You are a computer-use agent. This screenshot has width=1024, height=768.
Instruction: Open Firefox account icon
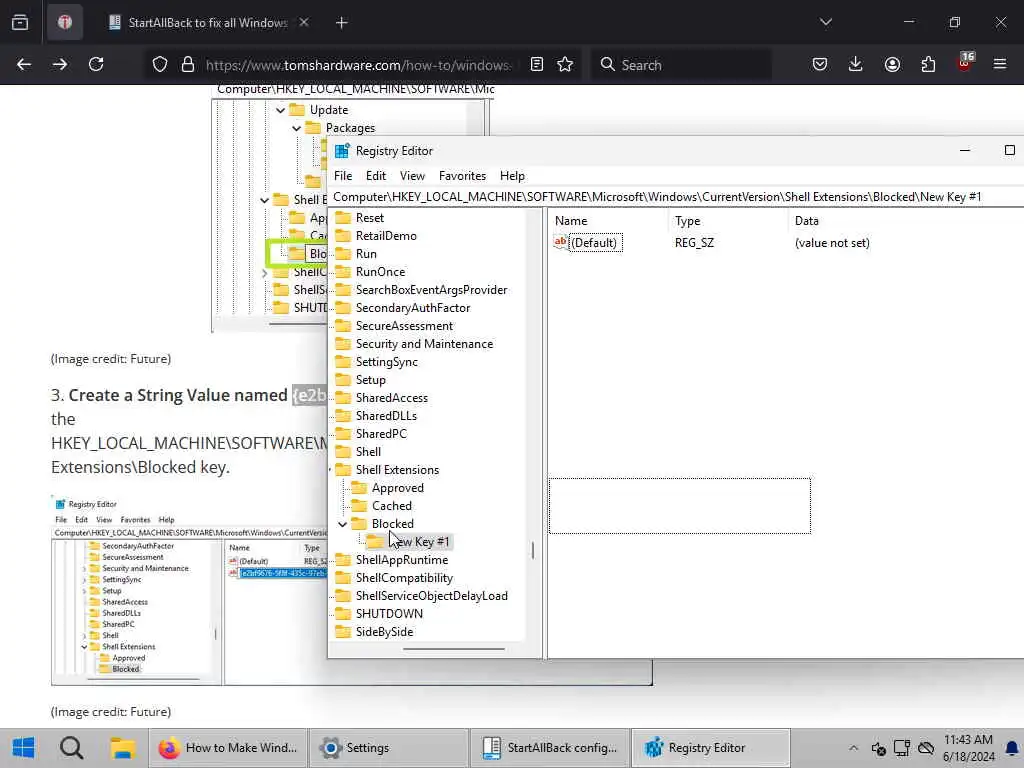pyautogui.click(x=892, y=64)
